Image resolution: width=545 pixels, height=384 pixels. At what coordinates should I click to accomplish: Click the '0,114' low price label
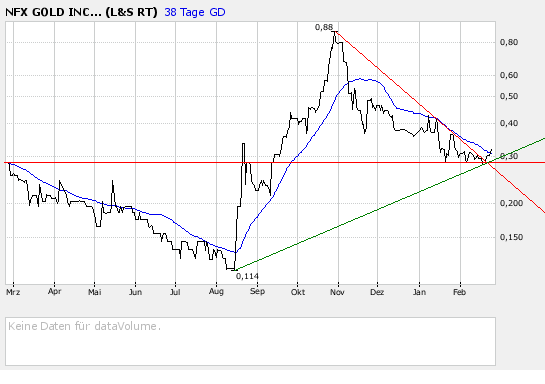247,276
